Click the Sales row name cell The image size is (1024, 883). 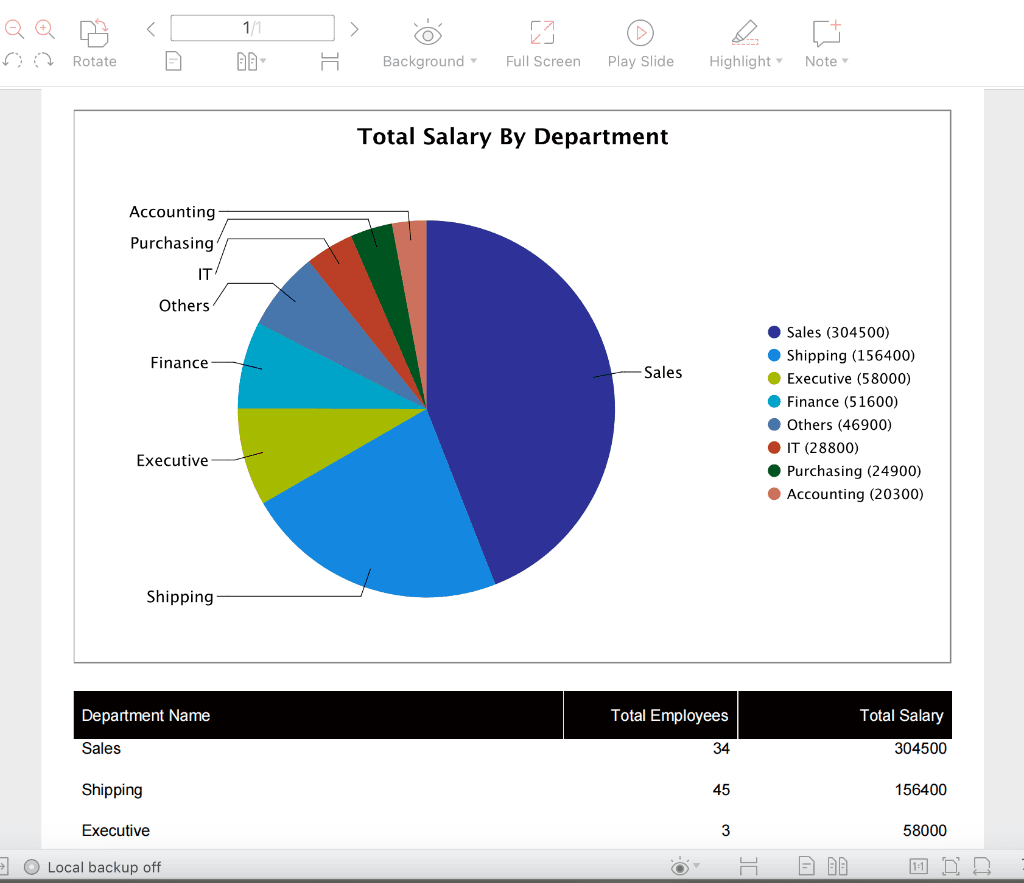pyautogui.click(x=101, y=748)
